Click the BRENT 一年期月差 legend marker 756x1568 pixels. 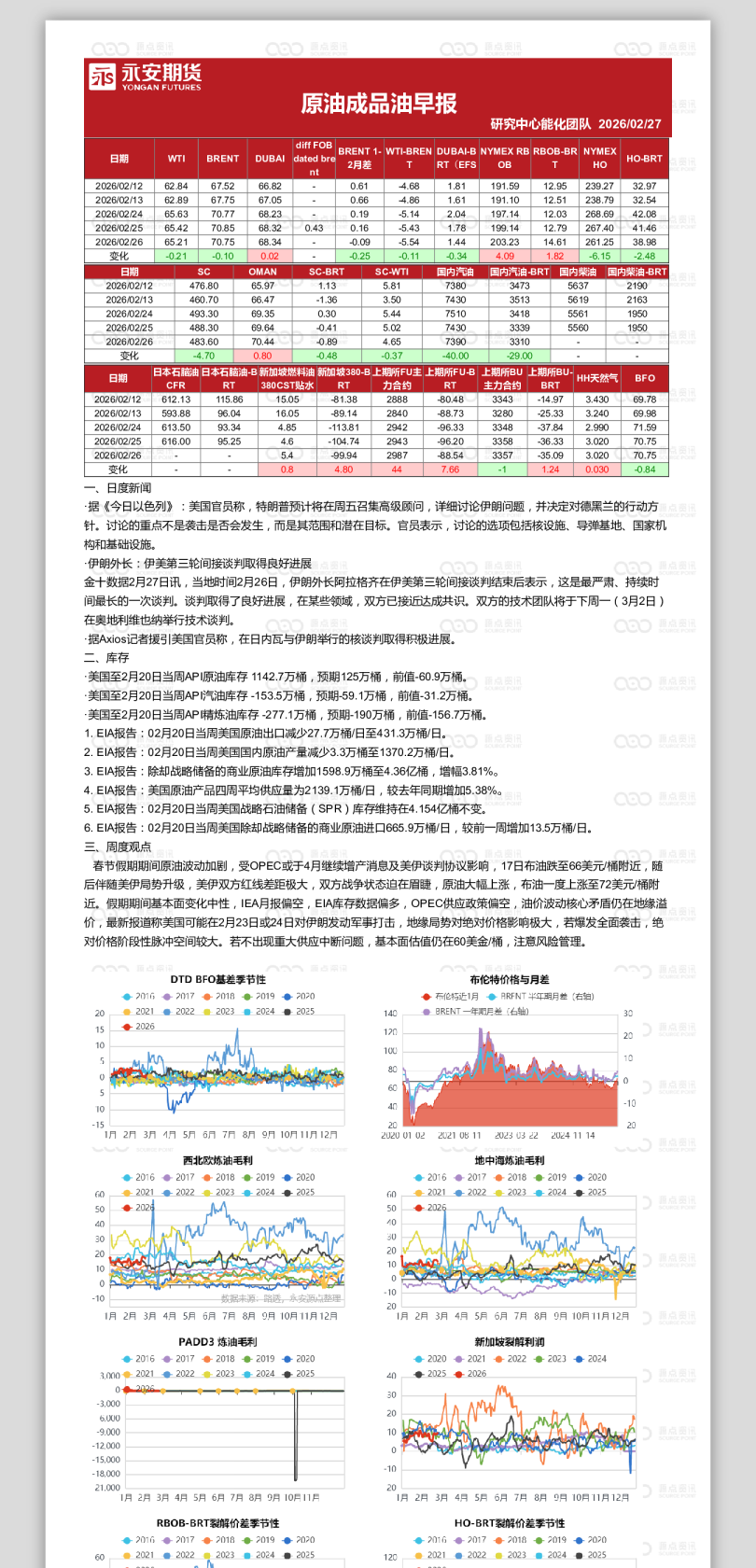[427, 1012]
